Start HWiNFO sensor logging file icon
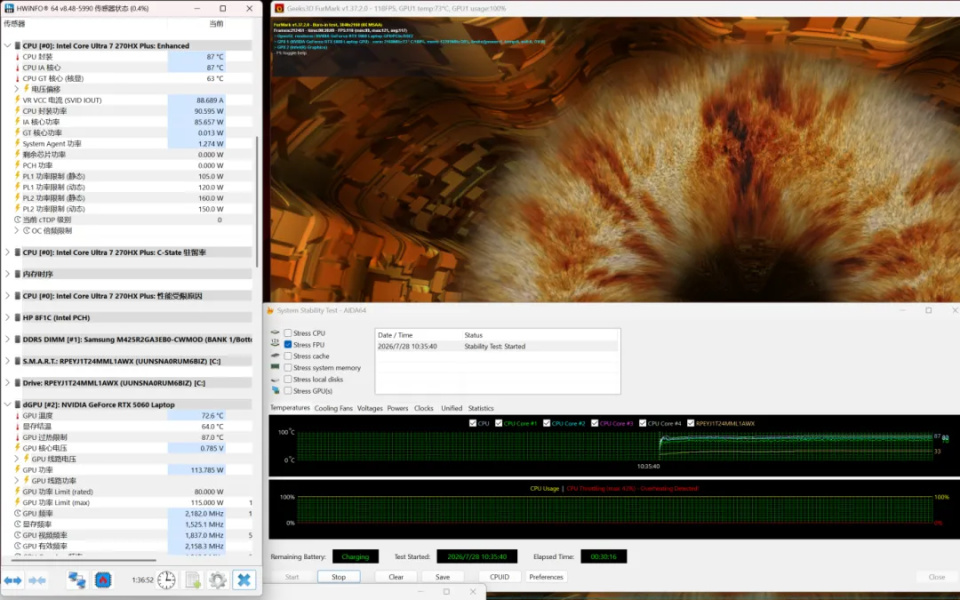The height and width of the screenshot is (600, 960). (x=193, y=580)
